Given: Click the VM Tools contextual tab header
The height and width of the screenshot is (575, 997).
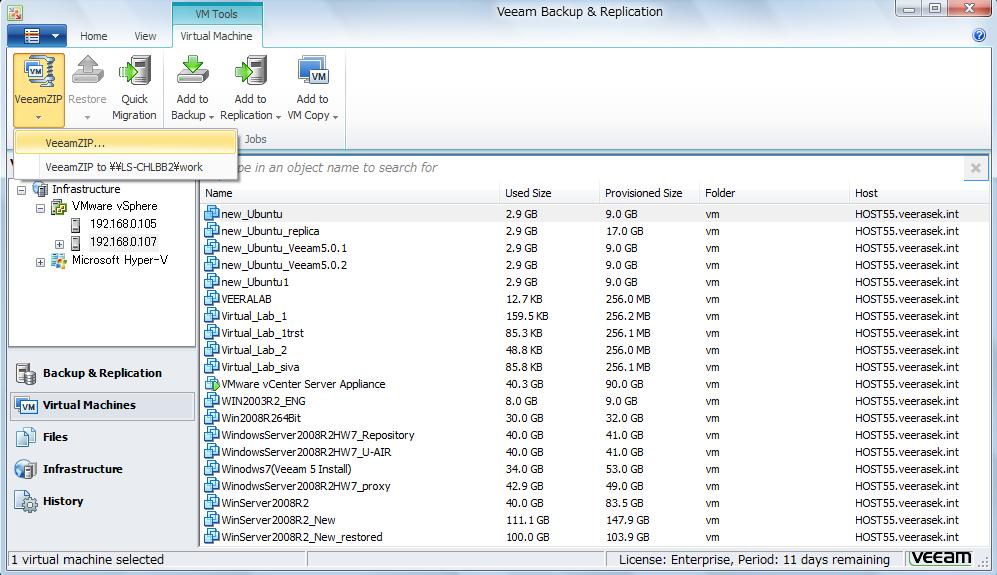Looking at the screenshot, I should [x=216, y=13].
